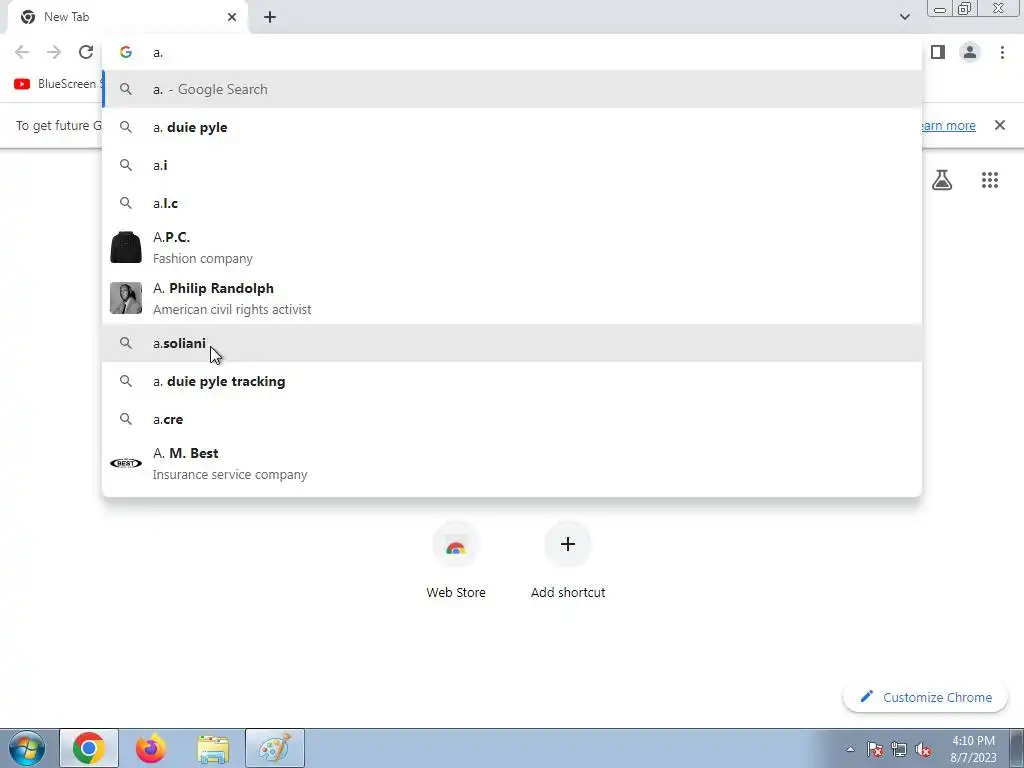The height and width of the screenshot is (768, 1024).
Task: Open the tab search chevron
Action: 904,17
